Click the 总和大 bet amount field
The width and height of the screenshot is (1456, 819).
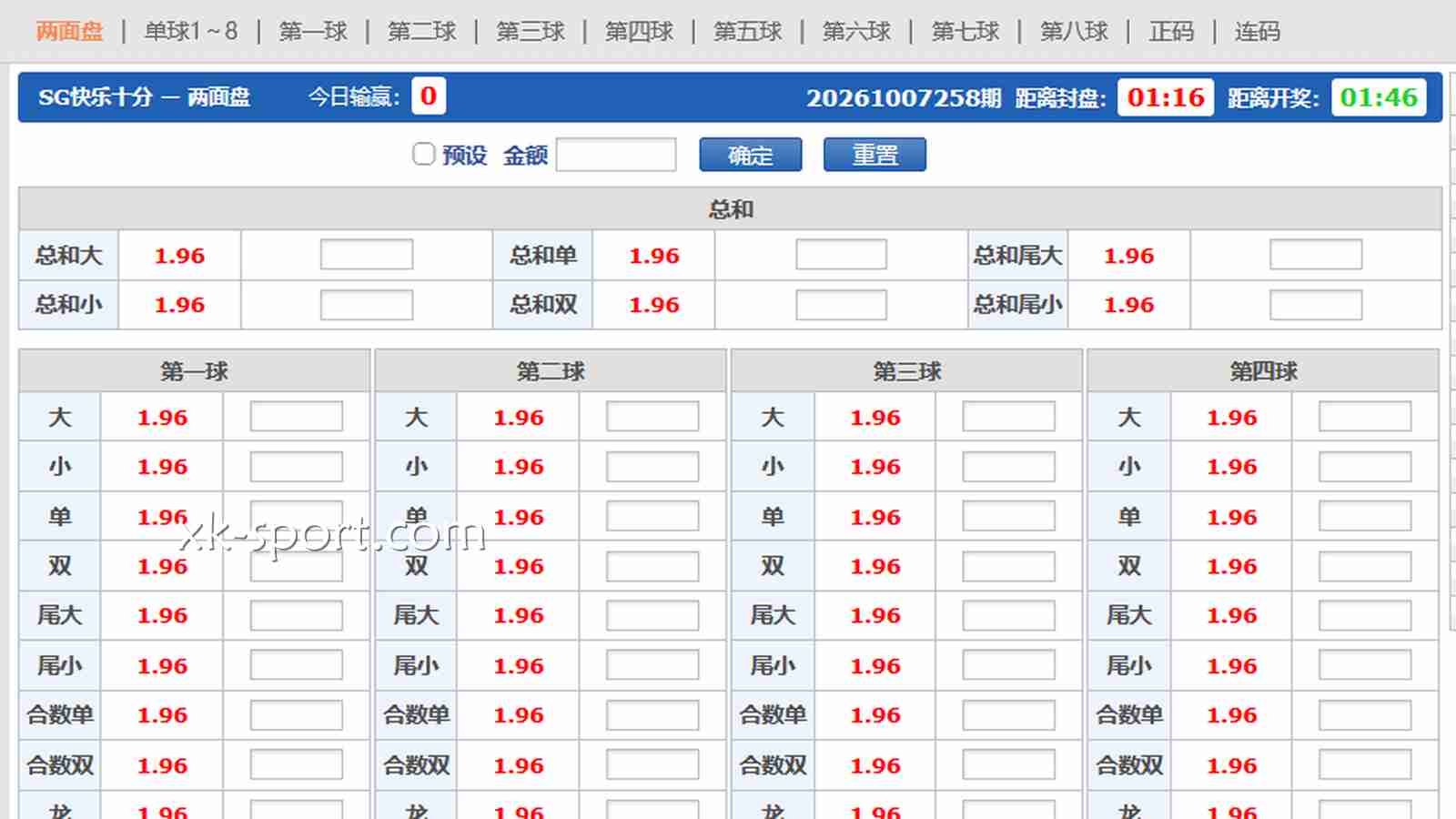(367, 255)
